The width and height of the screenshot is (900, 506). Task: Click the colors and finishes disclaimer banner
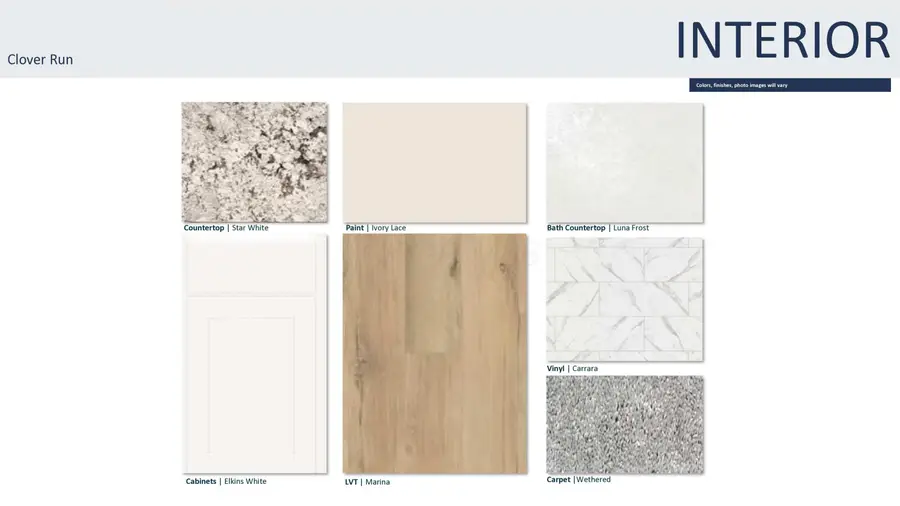[x=790, y=85]
